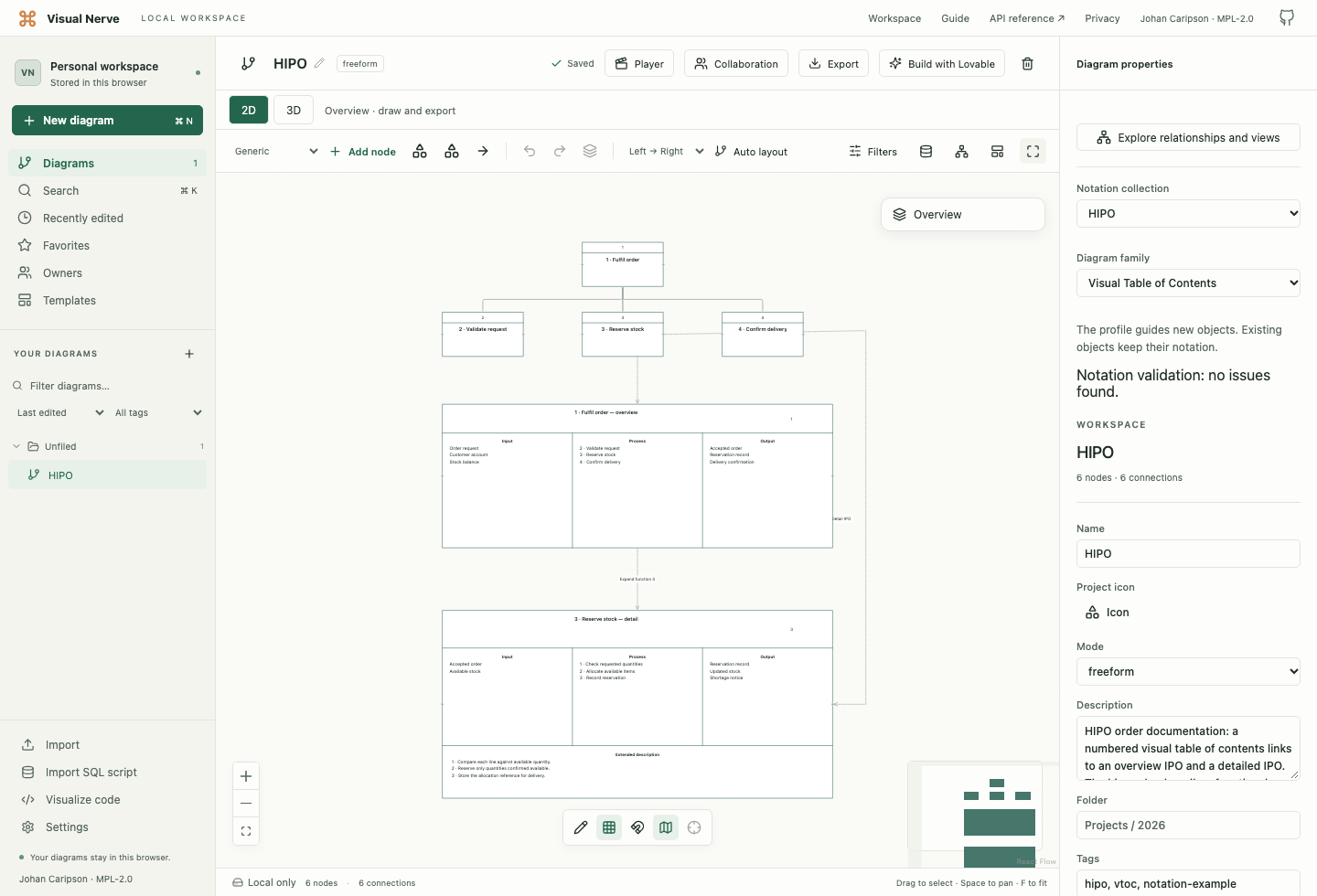Click Auto layout in toolbar
Viewport: 1317px width, 896px height.
point(751,152)
